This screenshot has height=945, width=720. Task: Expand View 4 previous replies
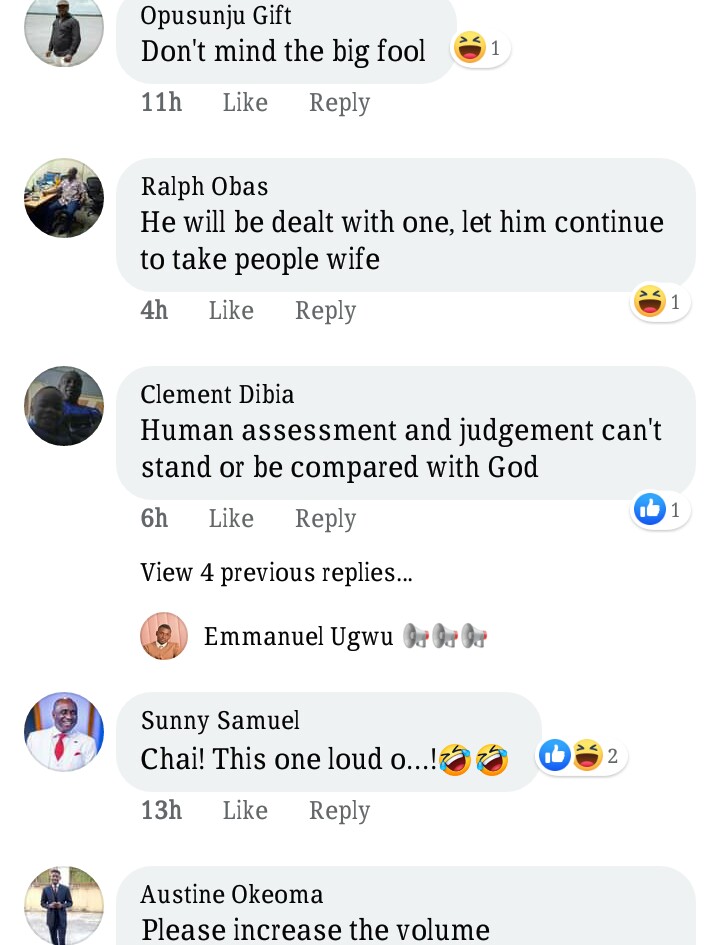coord(277,573)
